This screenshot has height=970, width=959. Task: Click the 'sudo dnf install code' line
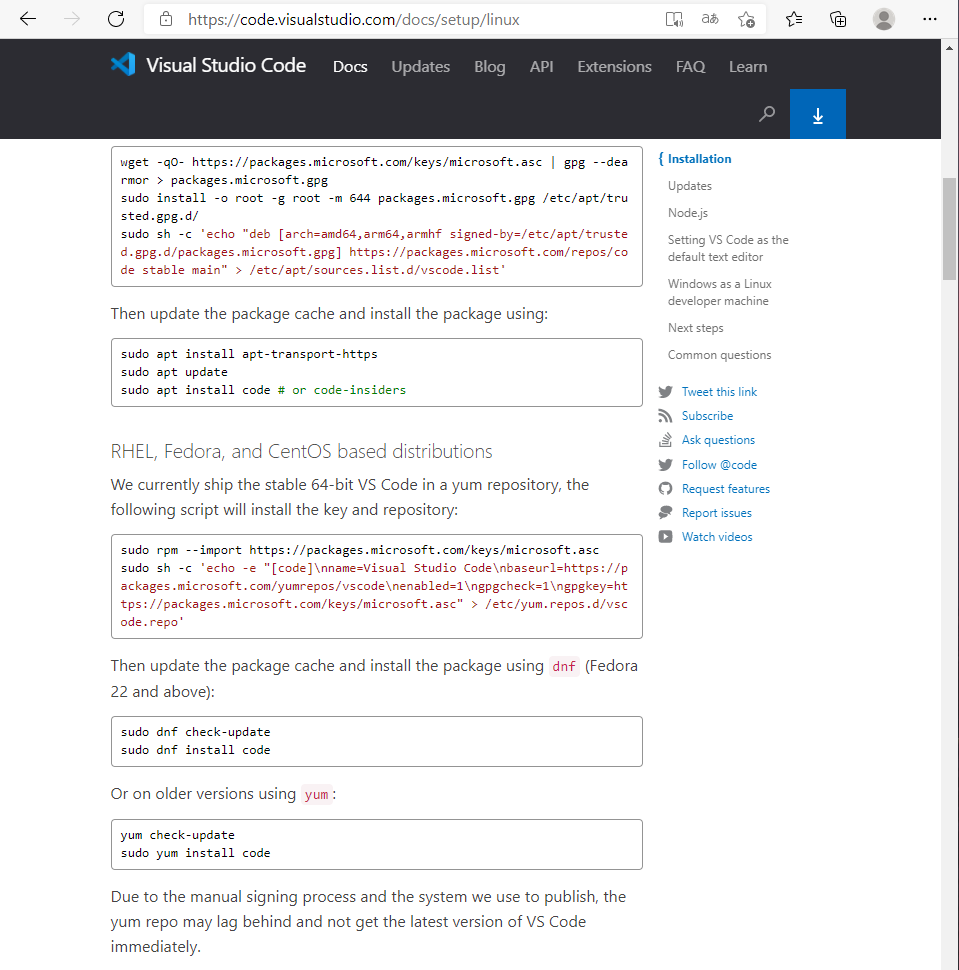[x=196, y=750]
